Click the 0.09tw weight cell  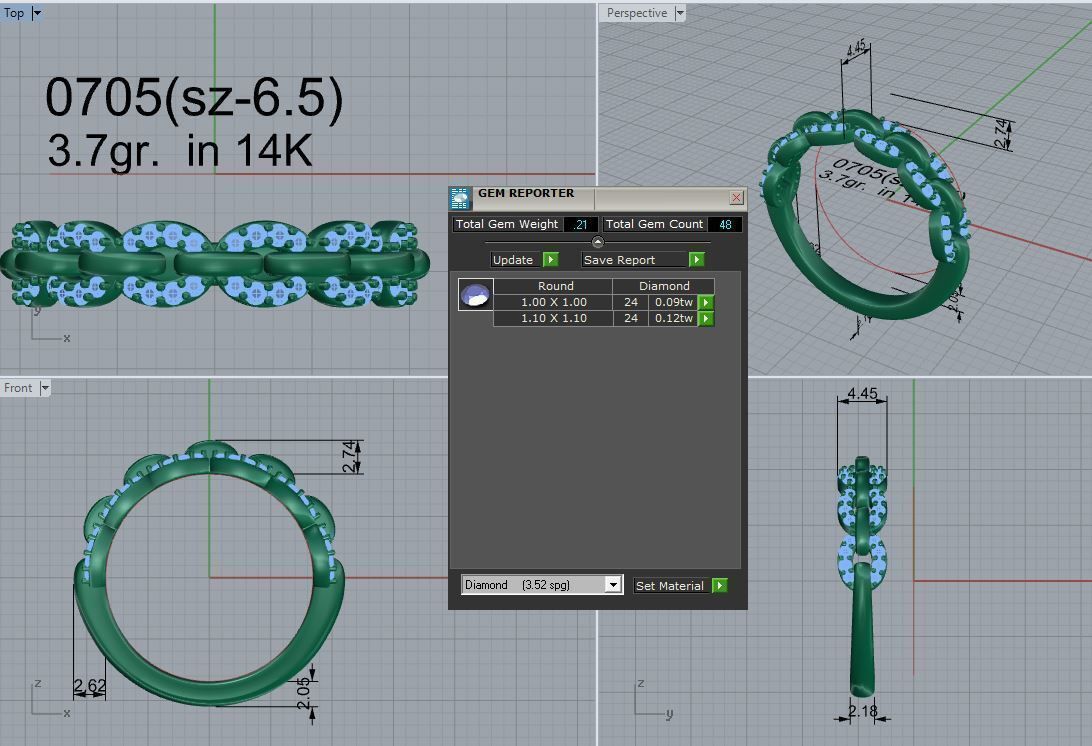pos(673,302)
